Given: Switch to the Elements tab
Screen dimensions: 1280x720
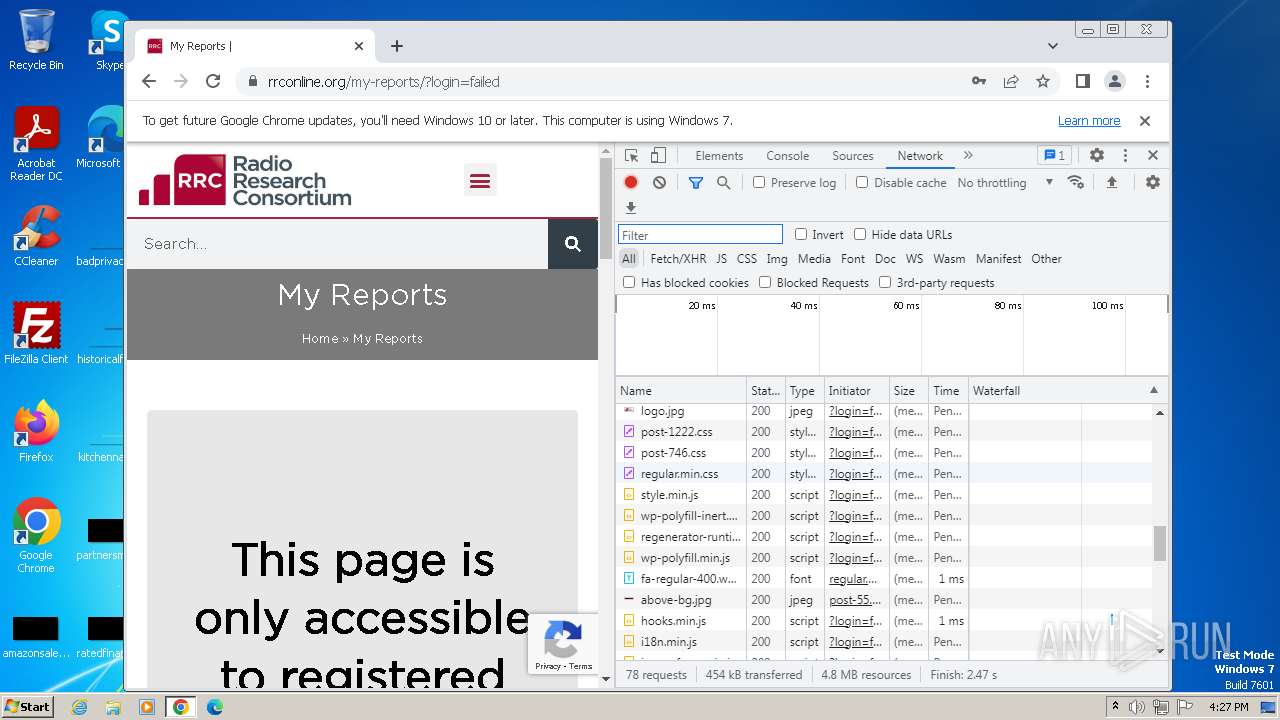Looking at the screenshot, I should (719, 156).
